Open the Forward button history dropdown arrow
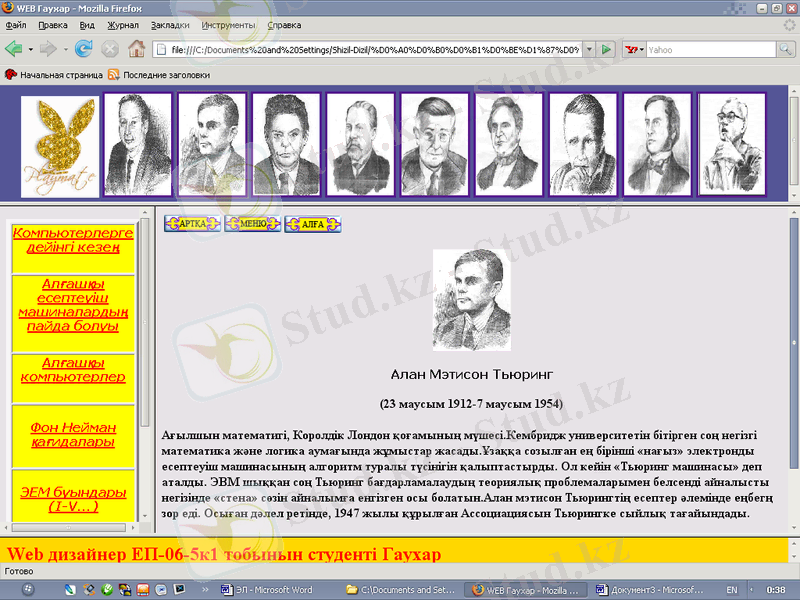This screenshot has width=800, height=600. click(x=65, y=49)
